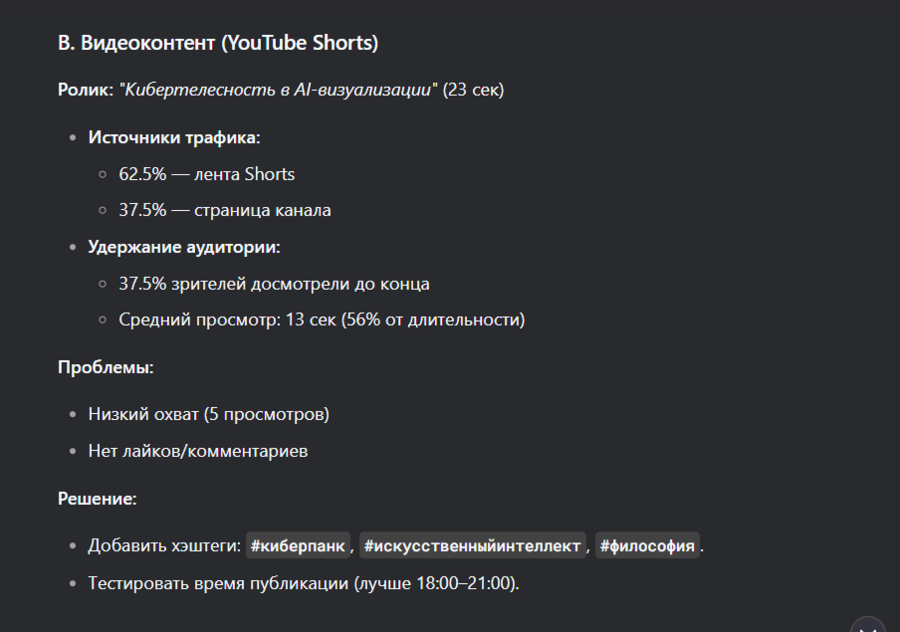Click '37.5% зрителей досмотрели до конца' line
Viewport: 900px width, 632px height.
[274, 284]
